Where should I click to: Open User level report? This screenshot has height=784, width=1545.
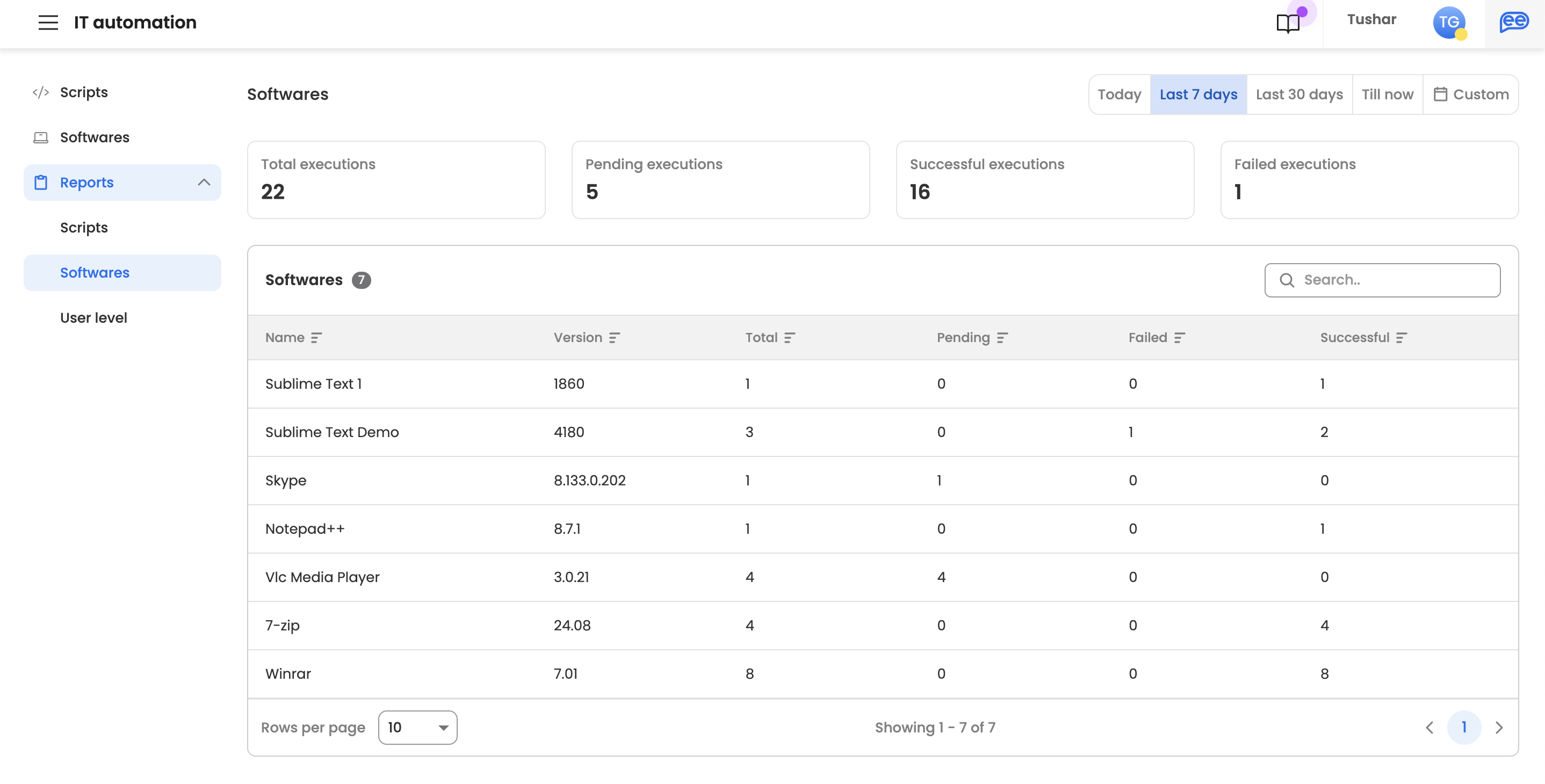[93, 318]
